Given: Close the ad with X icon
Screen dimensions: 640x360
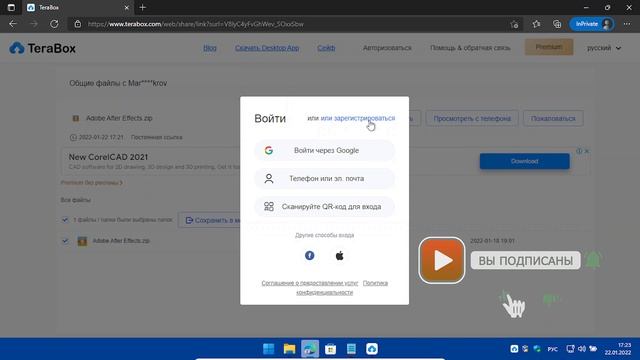Looking at the screenshot, I should tap(587, 151).
